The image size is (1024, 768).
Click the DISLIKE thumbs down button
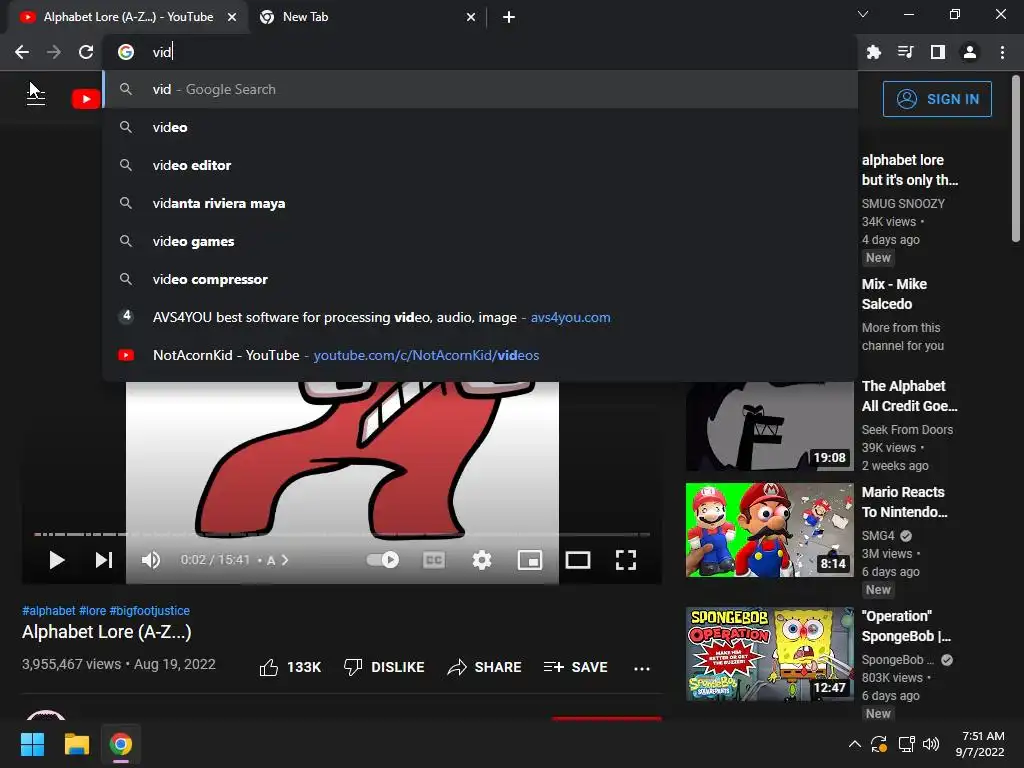point(384,667)
